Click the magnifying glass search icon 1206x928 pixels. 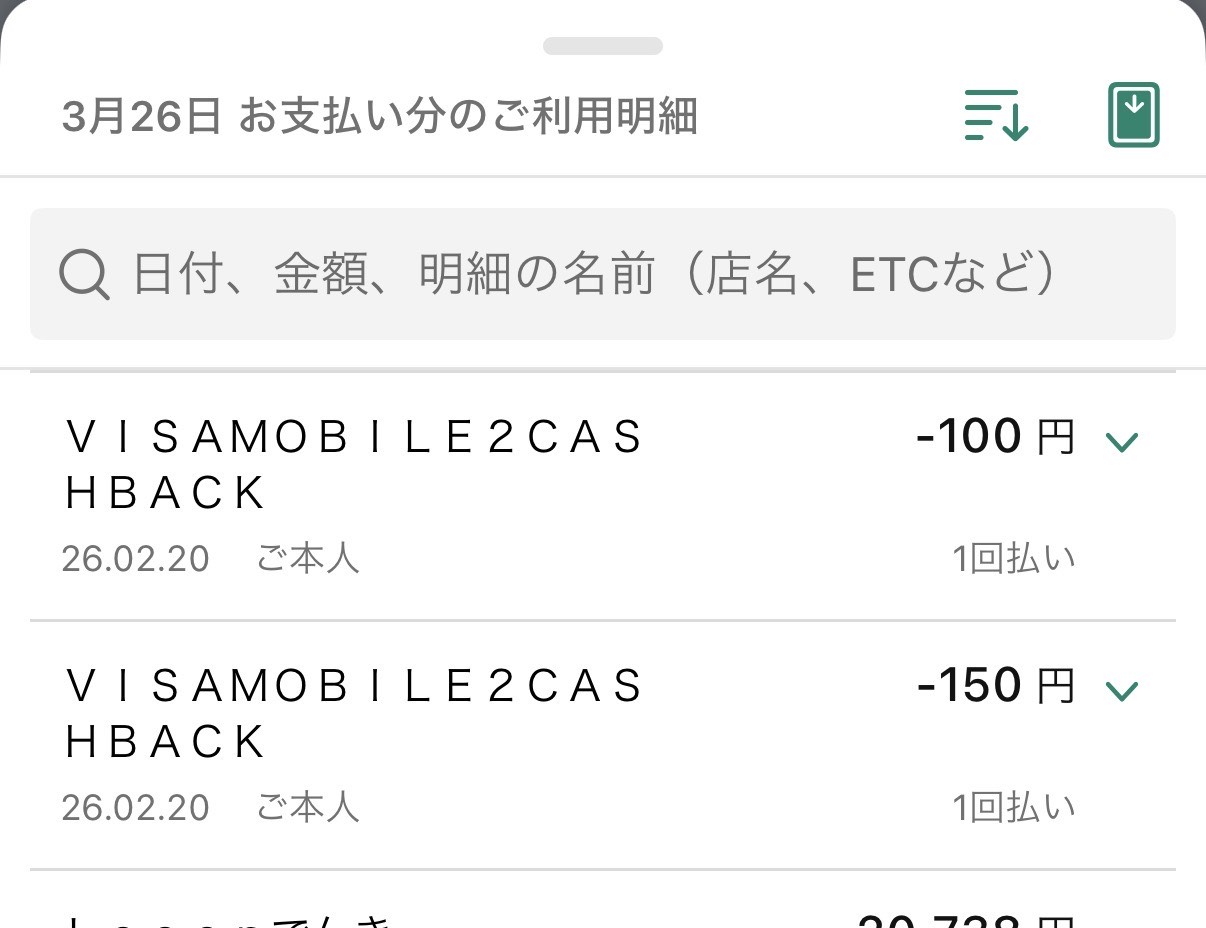pos(84,274)
